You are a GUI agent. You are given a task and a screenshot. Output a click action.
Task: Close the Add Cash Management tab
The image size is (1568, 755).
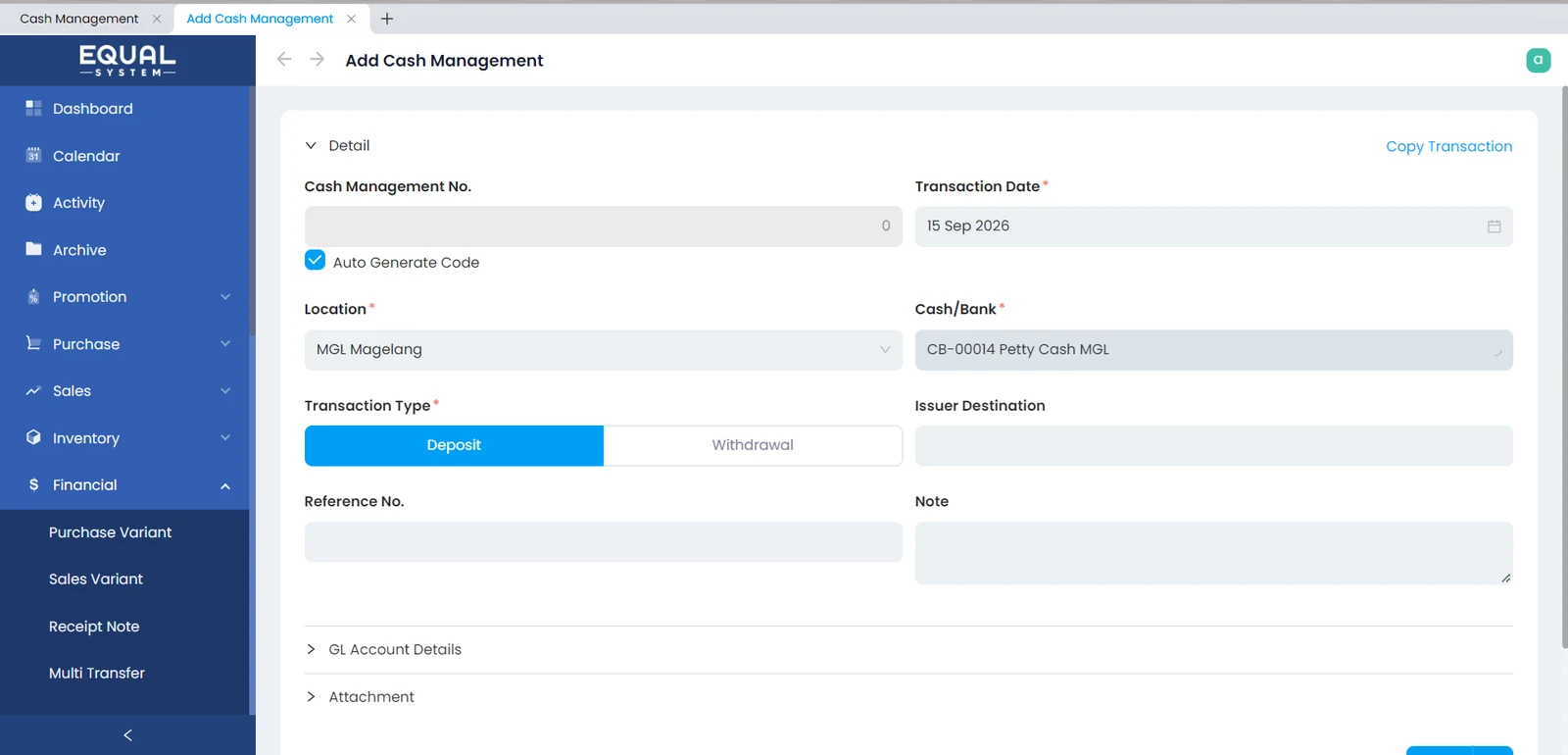click(x=351, y=19)
